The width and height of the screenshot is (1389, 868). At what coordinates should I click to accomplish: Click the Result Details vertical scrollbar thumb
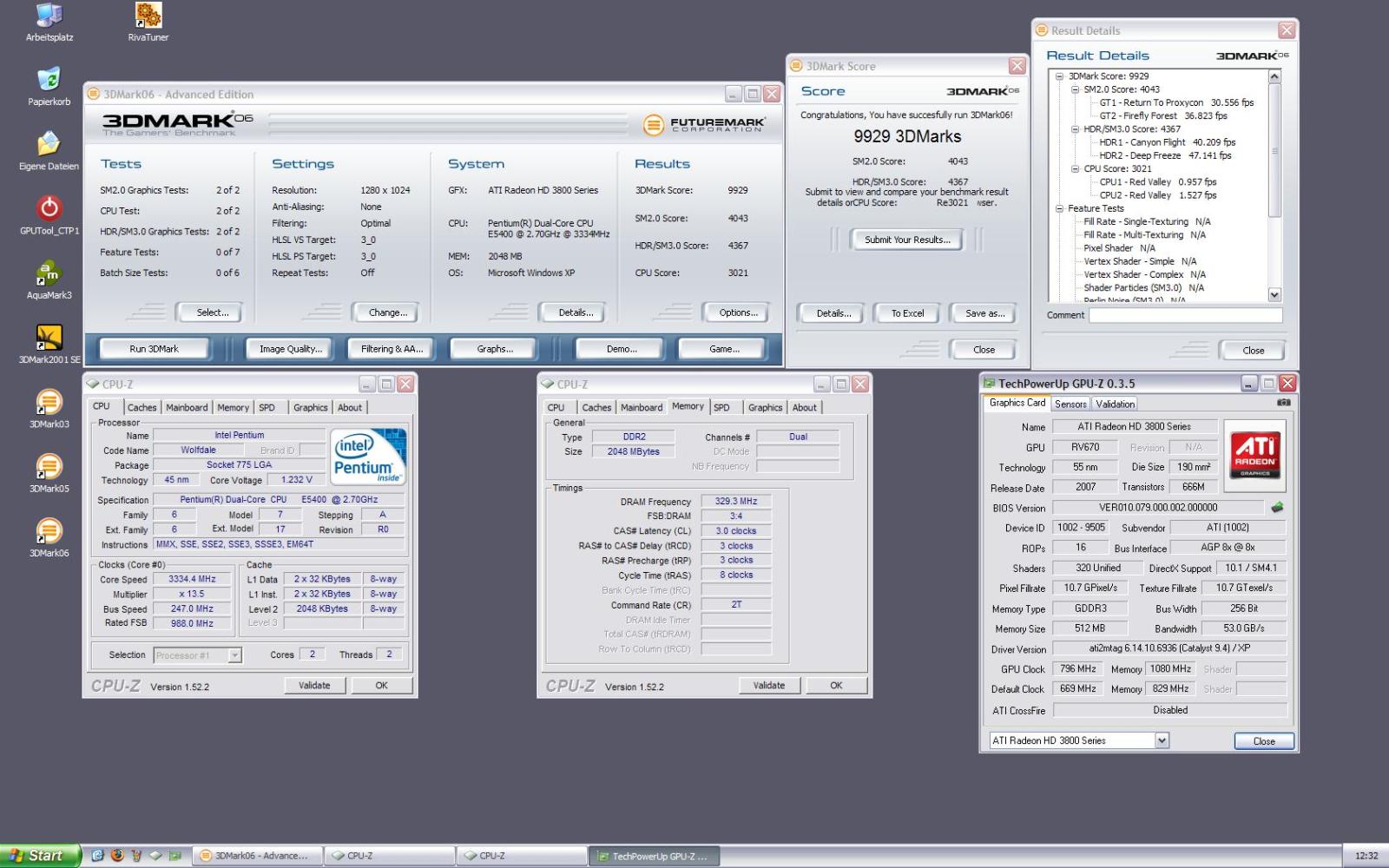pos(1274,150)
